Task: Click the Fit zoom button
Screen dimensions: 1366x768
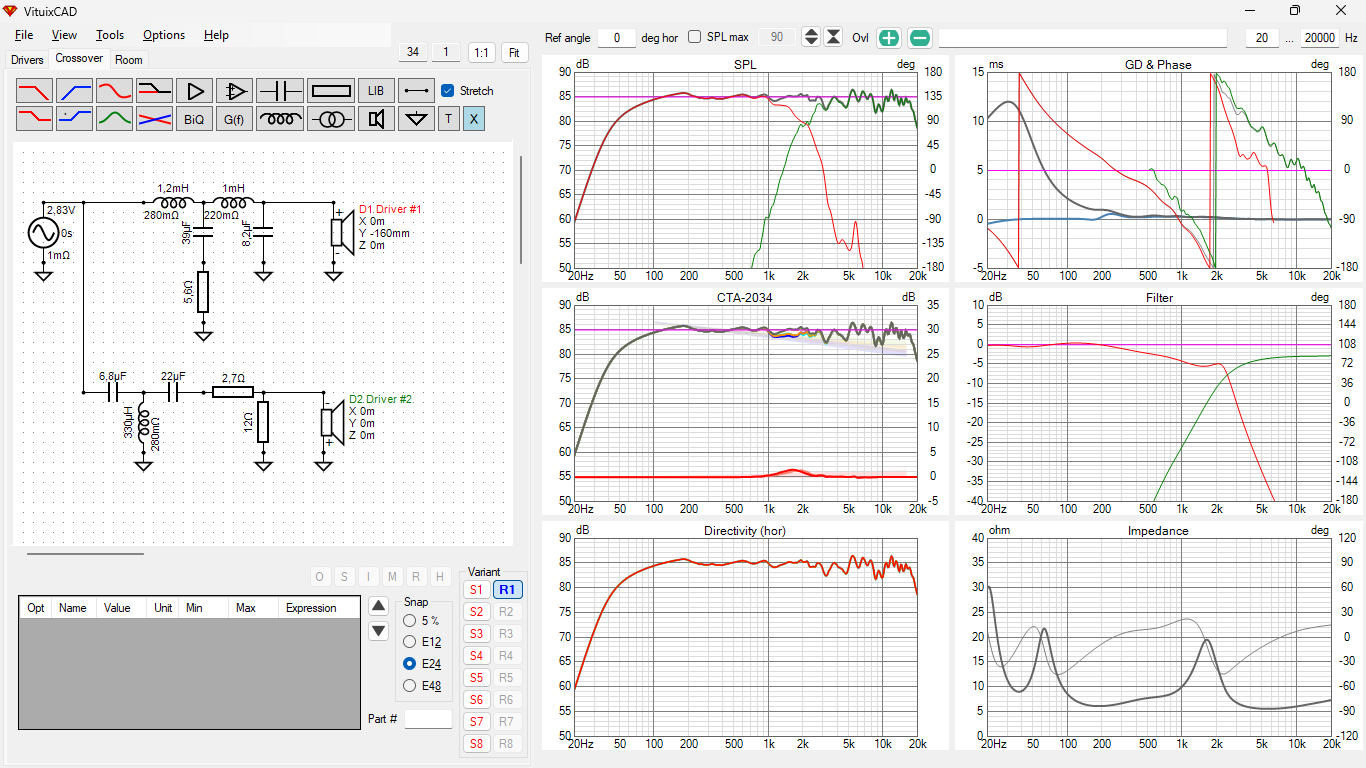Action: [515, 53]
